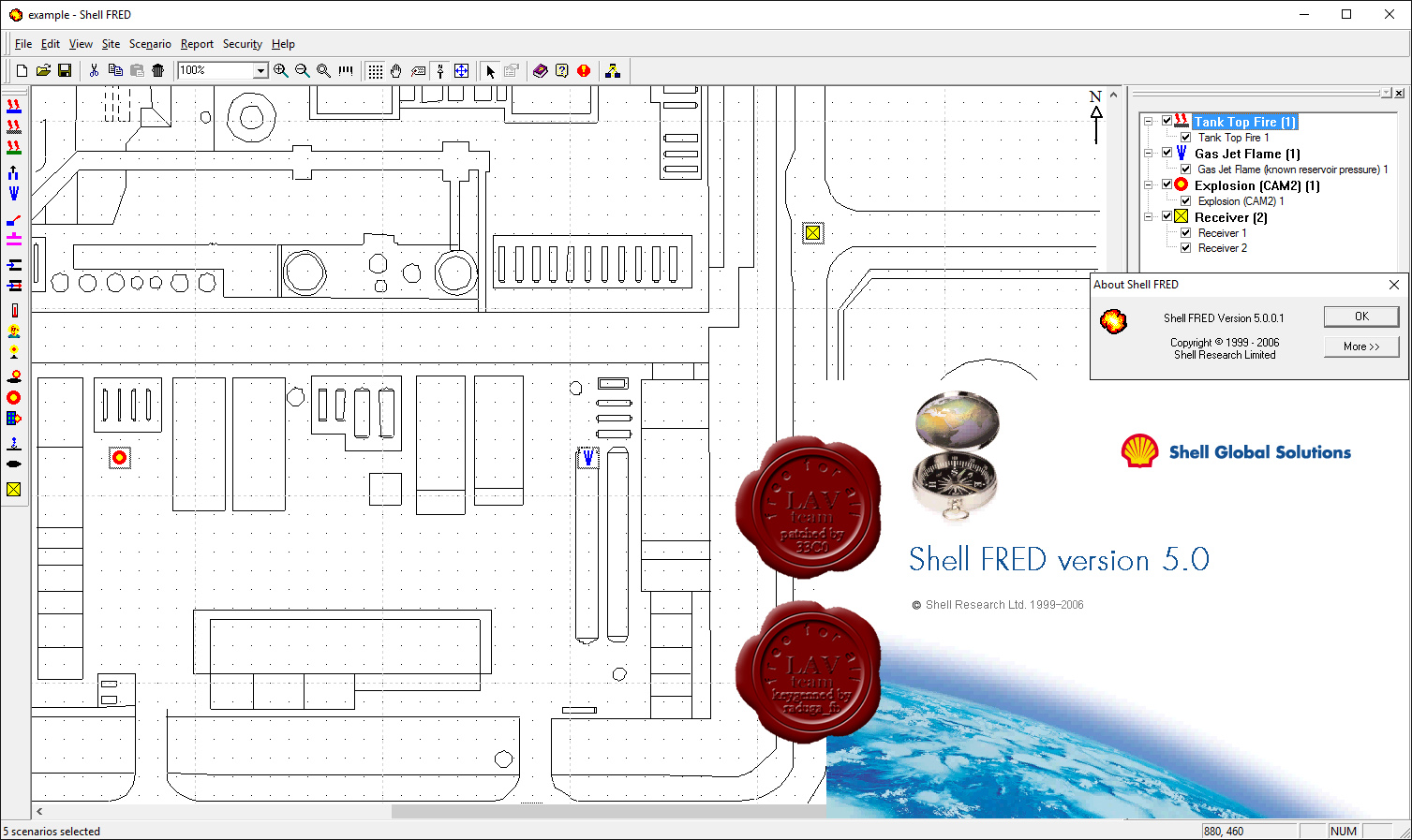Open the File menu
1412x840 pixels.
pos(23,44)
